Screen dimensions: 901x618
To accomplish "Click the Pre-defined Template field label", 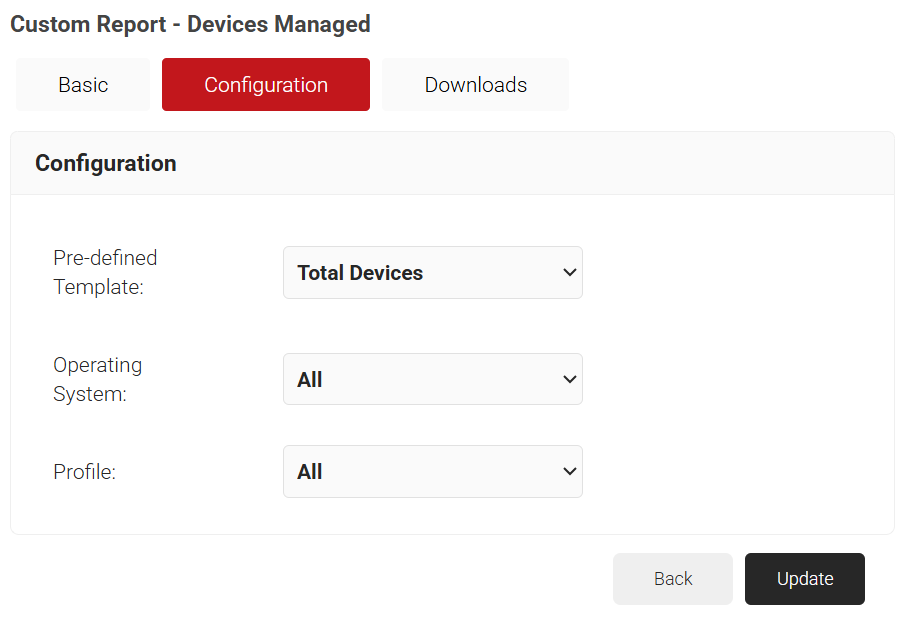I will pyautogui.click(x=105, y=272).
